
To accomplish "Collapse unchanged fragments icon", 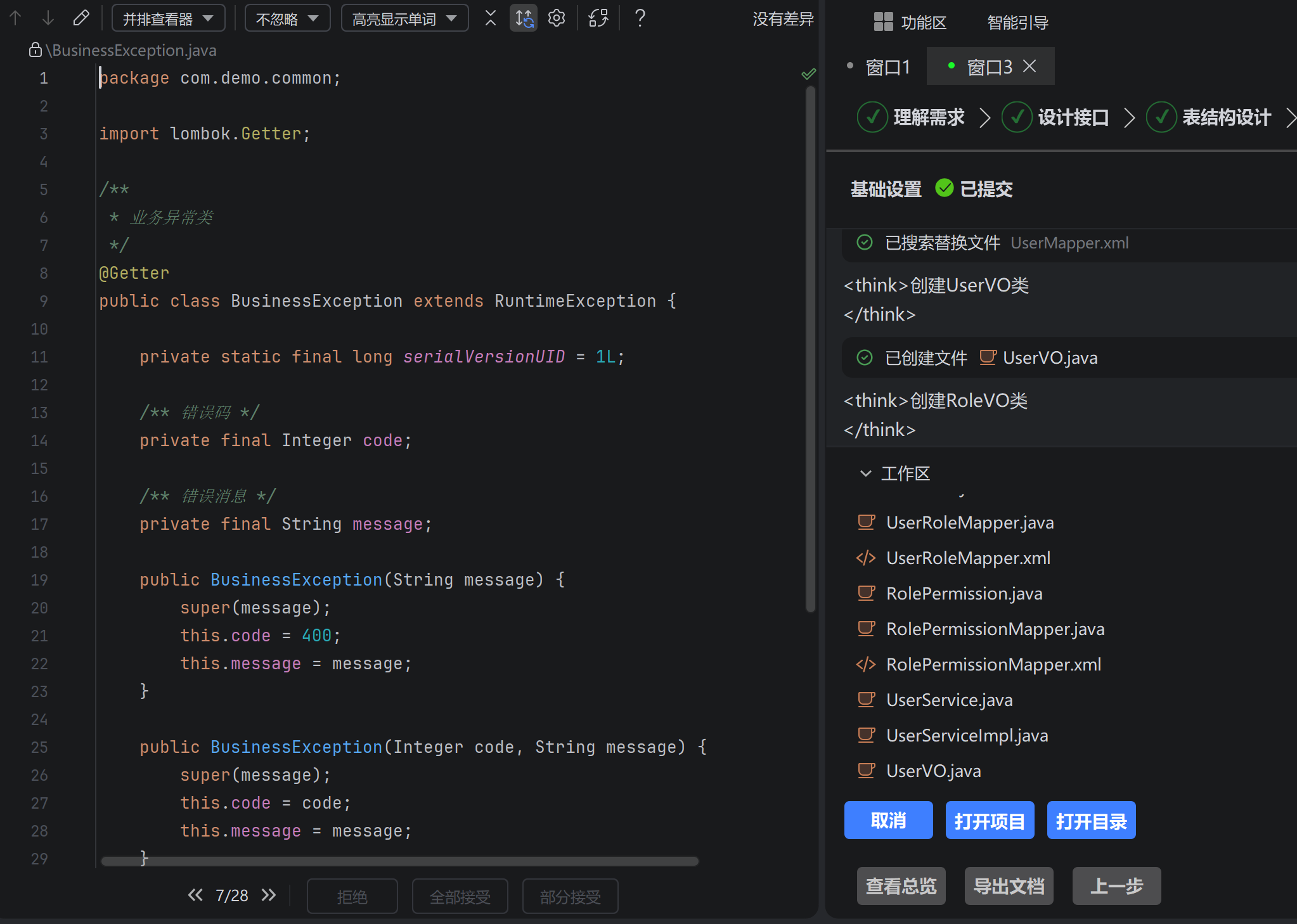I will [x=491, y=18].
